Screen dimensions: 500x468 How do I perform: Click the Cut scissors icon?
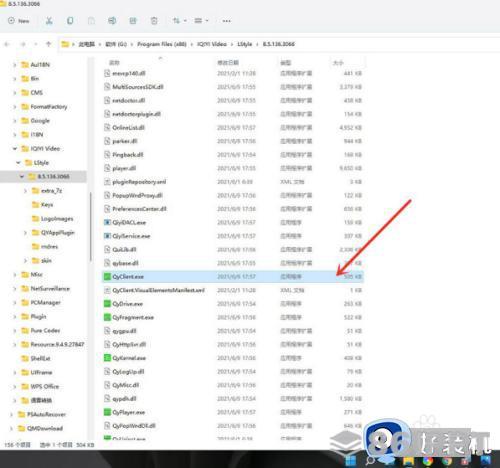[49, 21]
